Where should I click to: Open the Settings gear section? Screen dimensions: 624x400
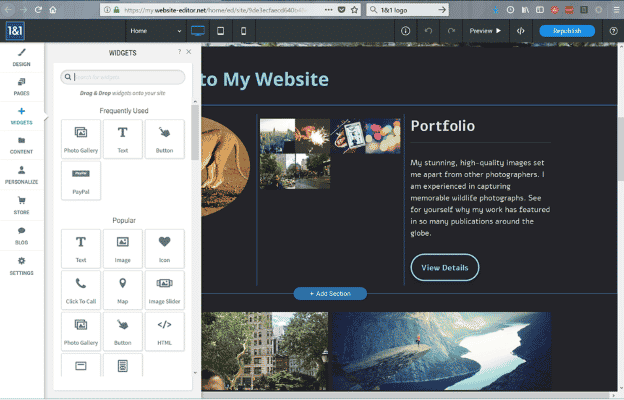[x=21, y=266]
